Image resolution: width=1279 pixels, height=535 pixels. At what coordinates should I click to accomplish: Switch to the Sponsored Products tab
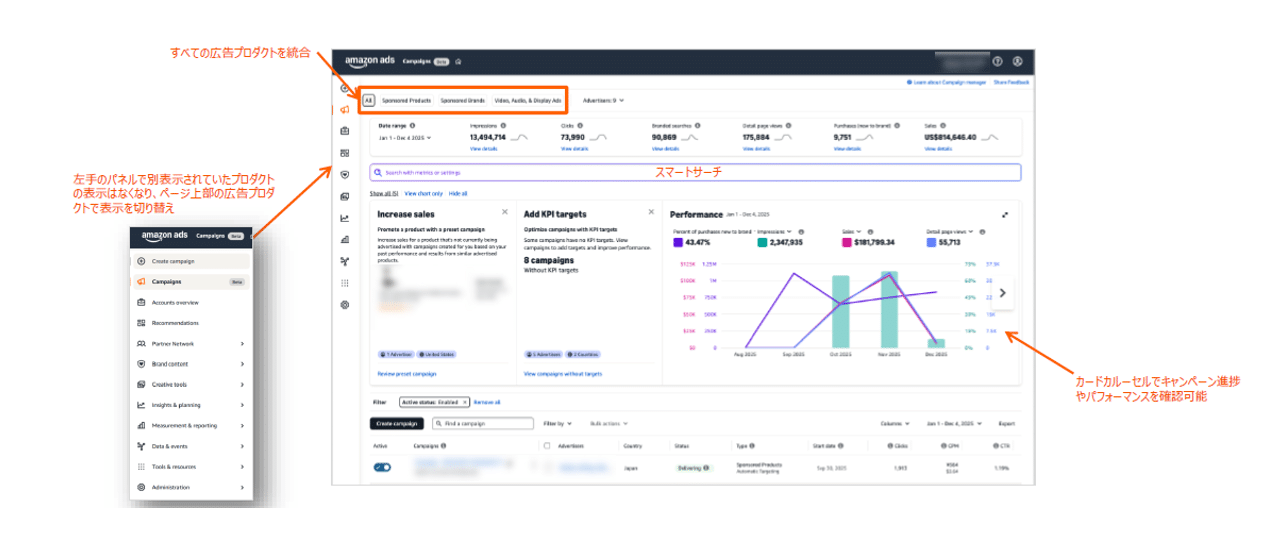pyautogui.click(x=406, y=100)
